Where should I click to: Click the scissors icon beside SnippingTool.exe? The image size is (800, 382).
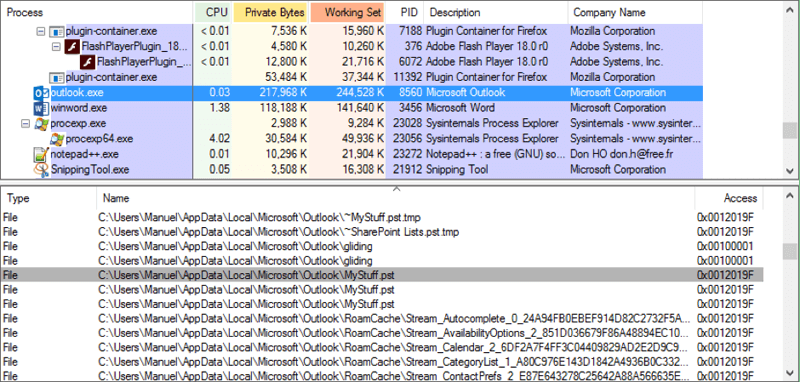point(41,170)
